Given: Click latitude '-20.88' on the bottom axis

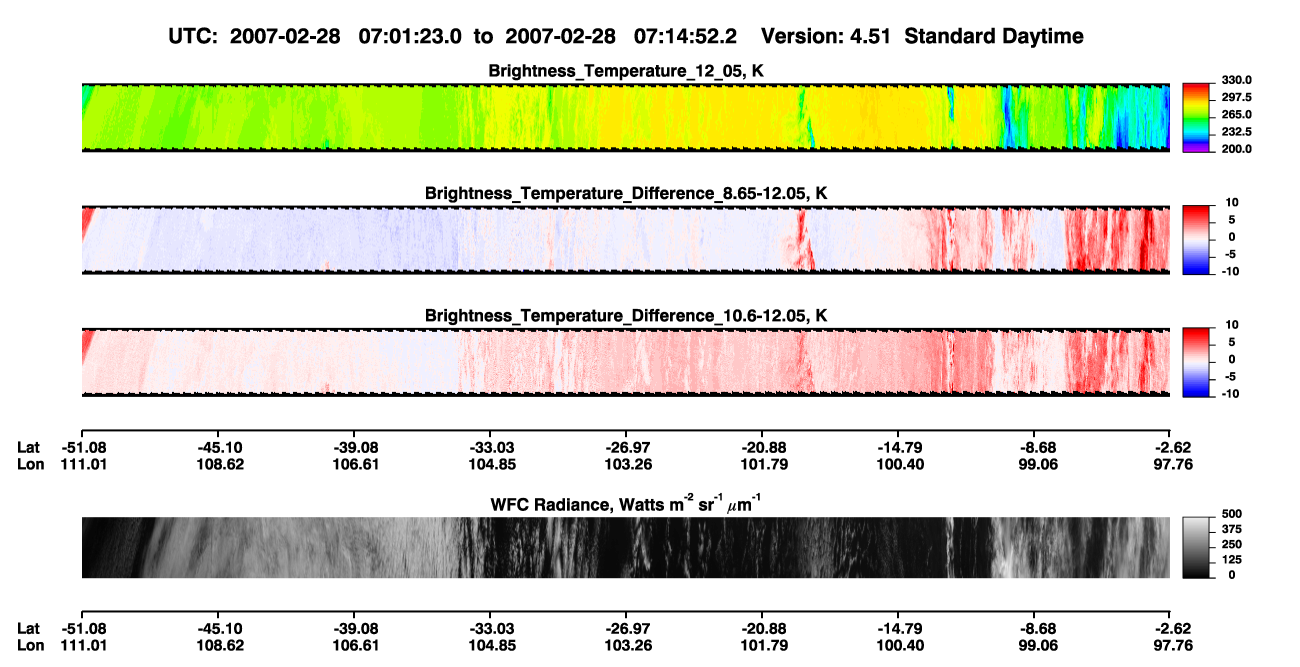Looking at the screenshot, I should point(762,628).
